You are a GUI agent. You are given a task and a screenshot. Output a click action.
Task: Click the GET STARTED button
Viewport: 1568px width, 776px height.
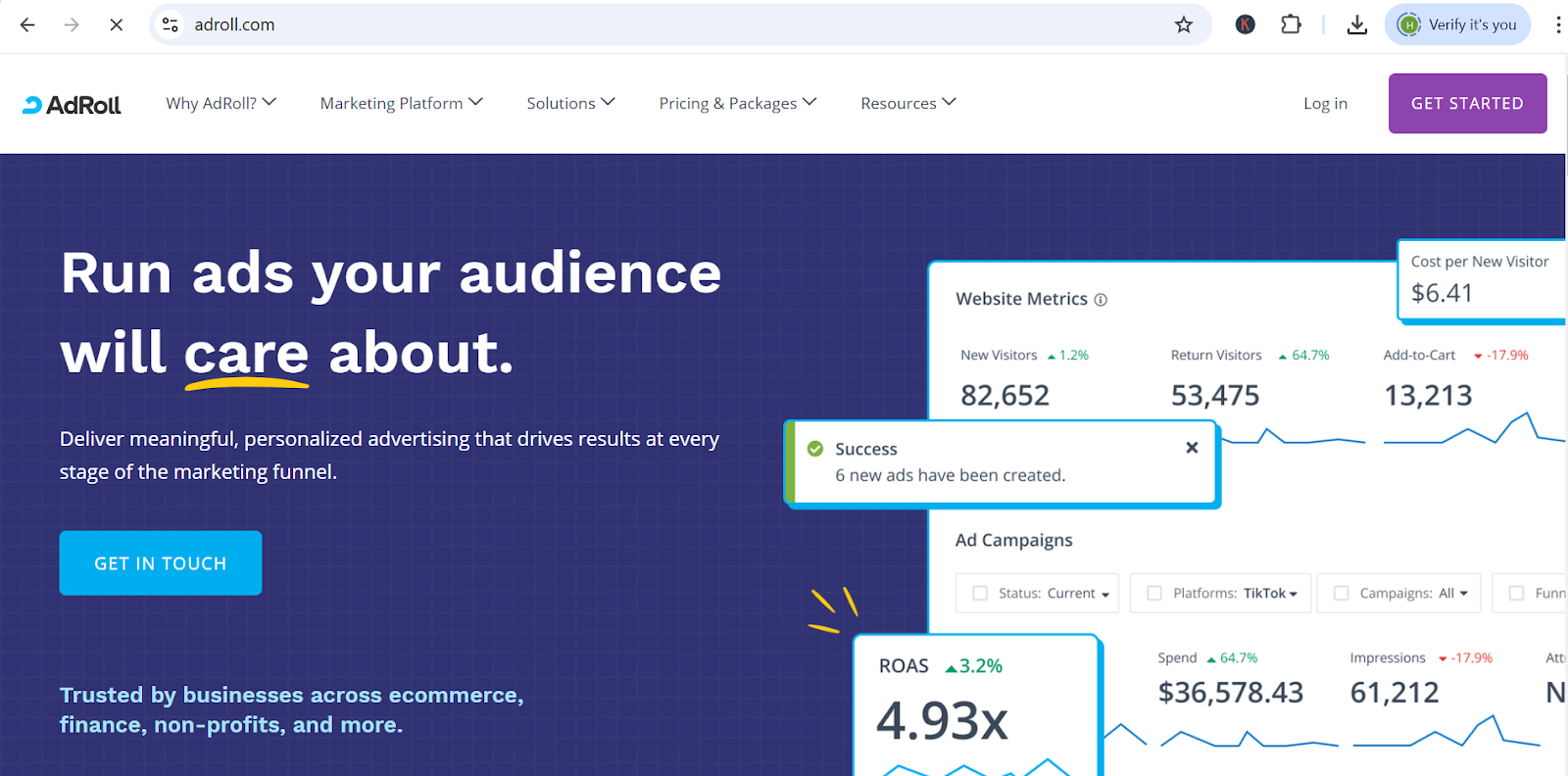(1467, 103)
